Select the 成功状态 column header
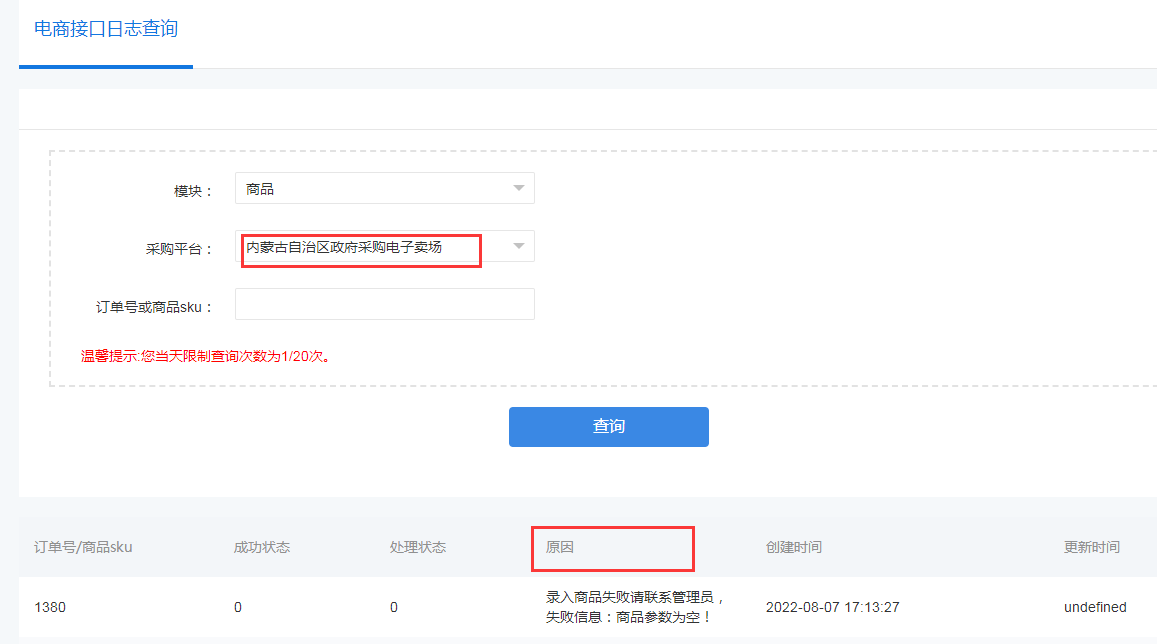This screenshot has height=644, width=1157. pyautogui.click(x=262, y=547)
